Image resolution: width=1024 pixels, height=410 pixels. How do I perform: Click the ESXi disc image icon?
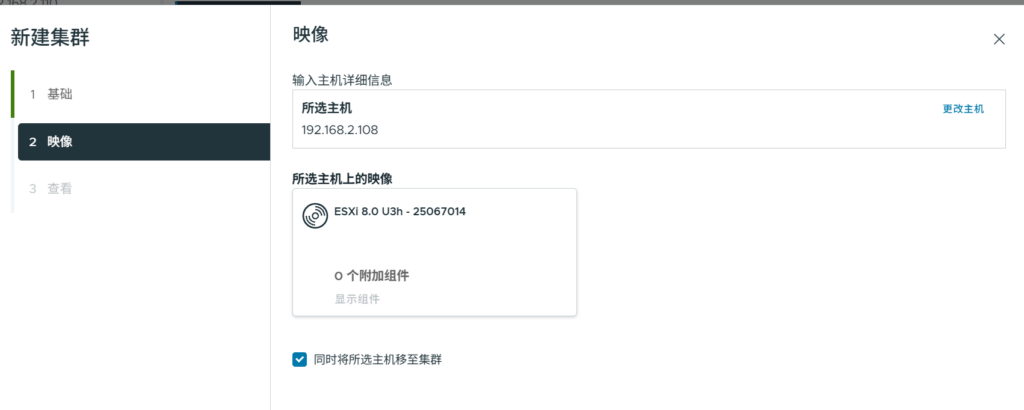(314, 214)
